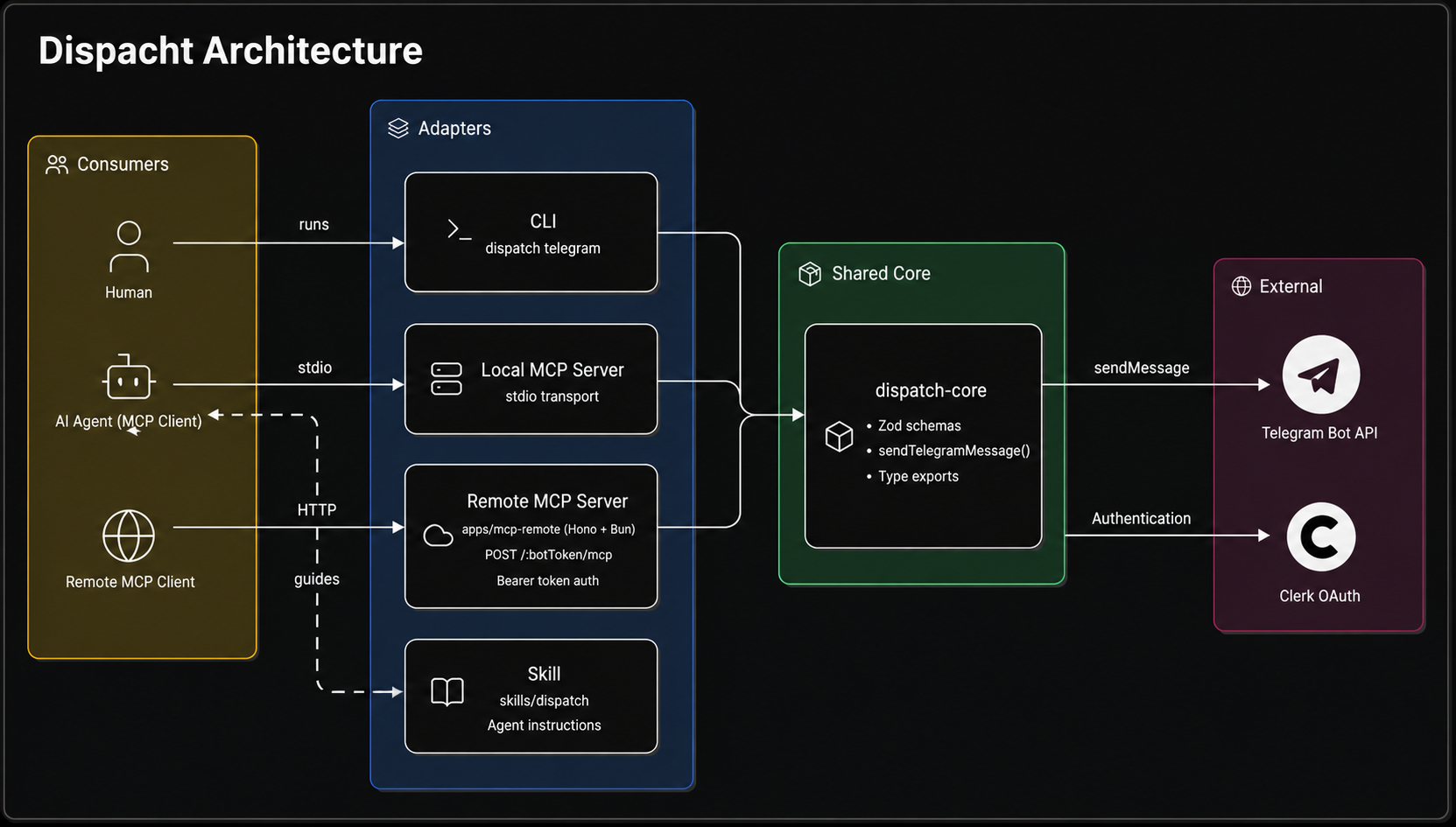The image size is (1456, 827).
Task: Click the External group label
Action: tap(1291, 286)
